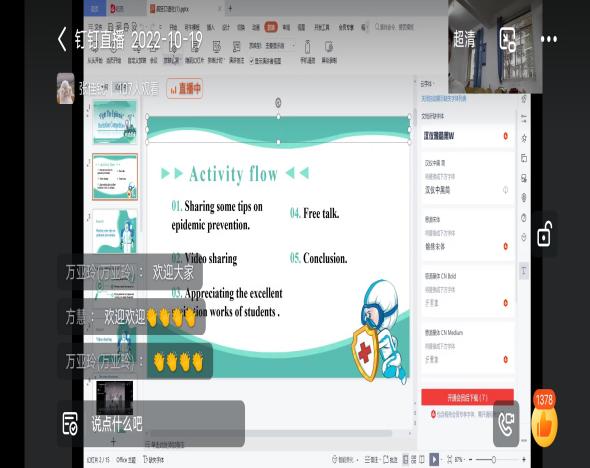The width and height of the screenshot is (590, 468).
Task: Adjust the zoom slider in status bar
Action: click(x=494, y=459)
